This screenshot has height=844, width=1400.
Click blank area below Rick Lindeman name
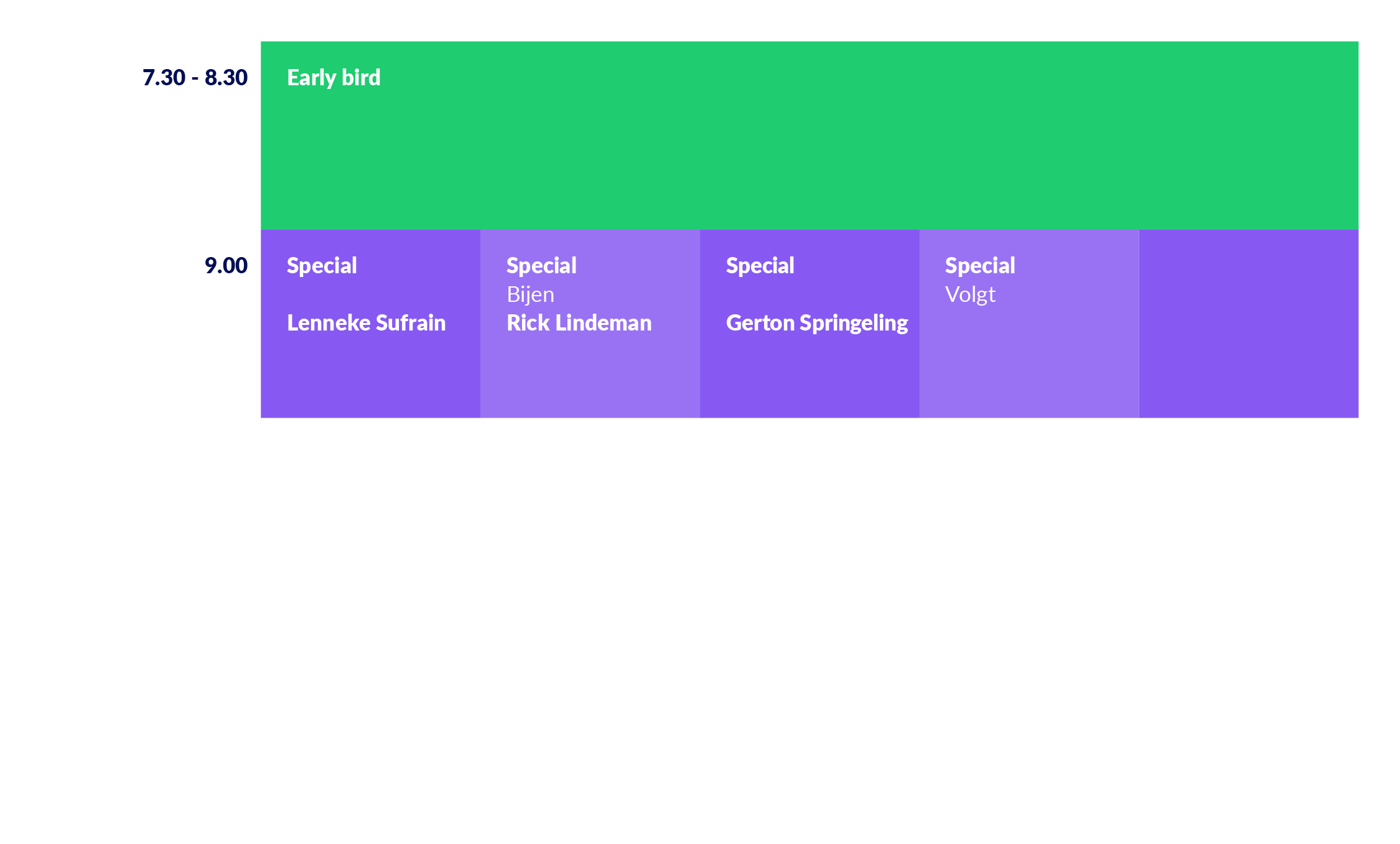pyautogui.click(x=590, y=377)
